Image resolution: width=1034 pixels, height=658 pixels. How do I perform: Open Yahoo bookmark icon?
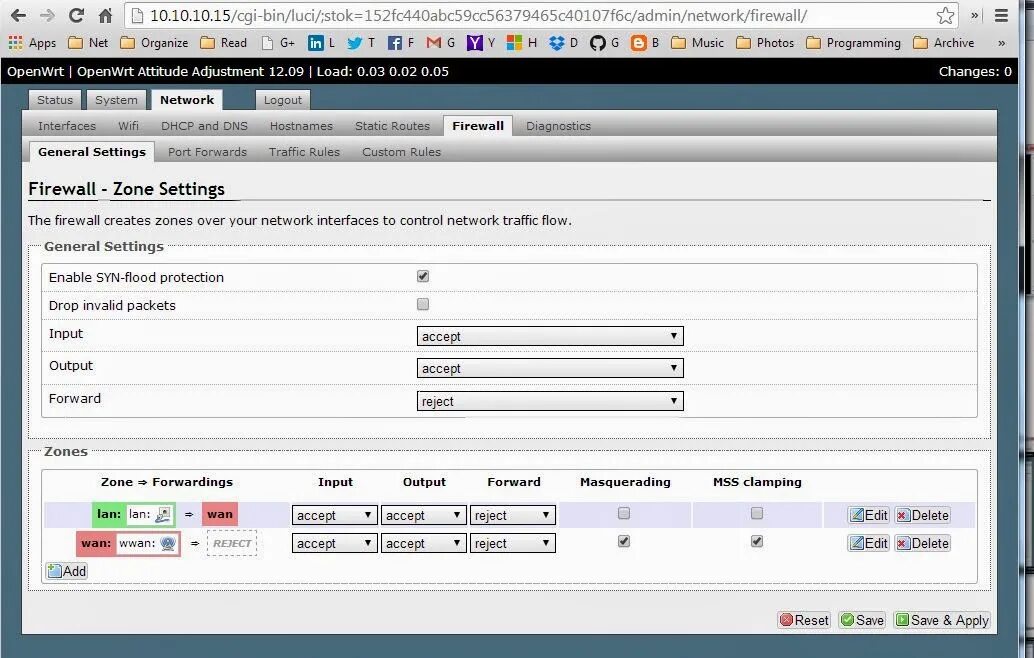tap(474, 43)
